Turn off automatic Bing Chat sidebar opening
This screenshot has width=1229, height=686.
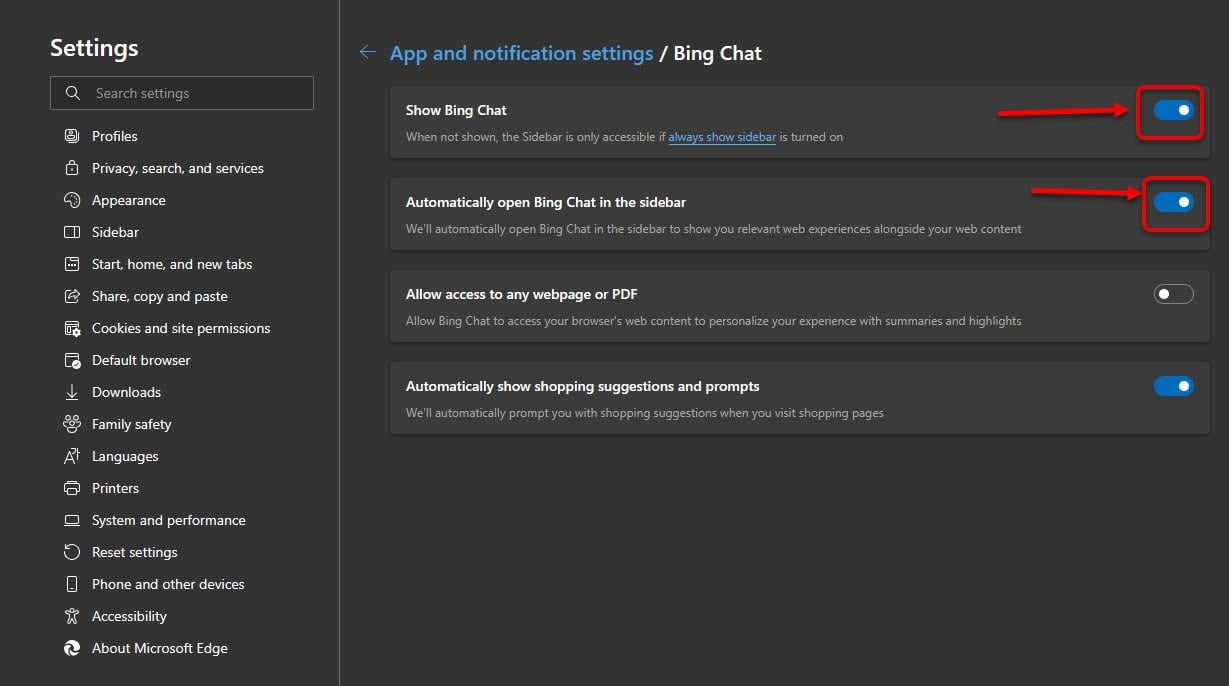tap(1174, 202)
